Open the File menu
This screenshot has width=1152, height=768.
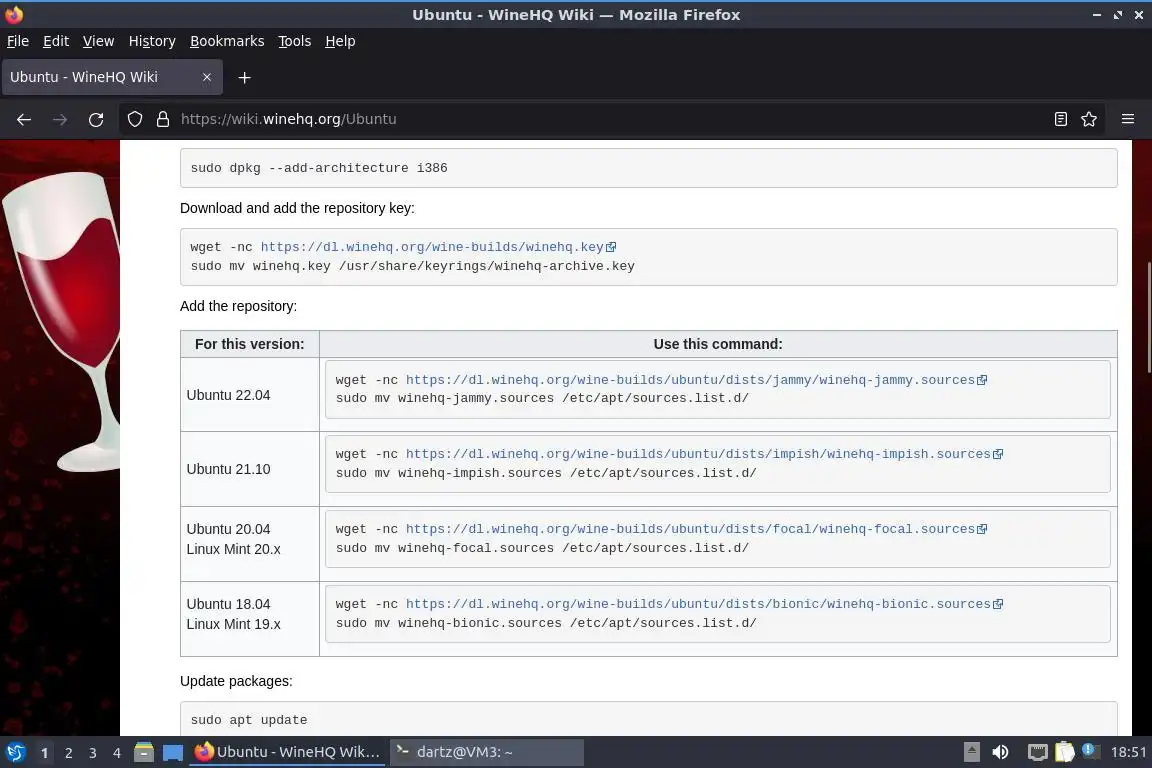(18, 41)
